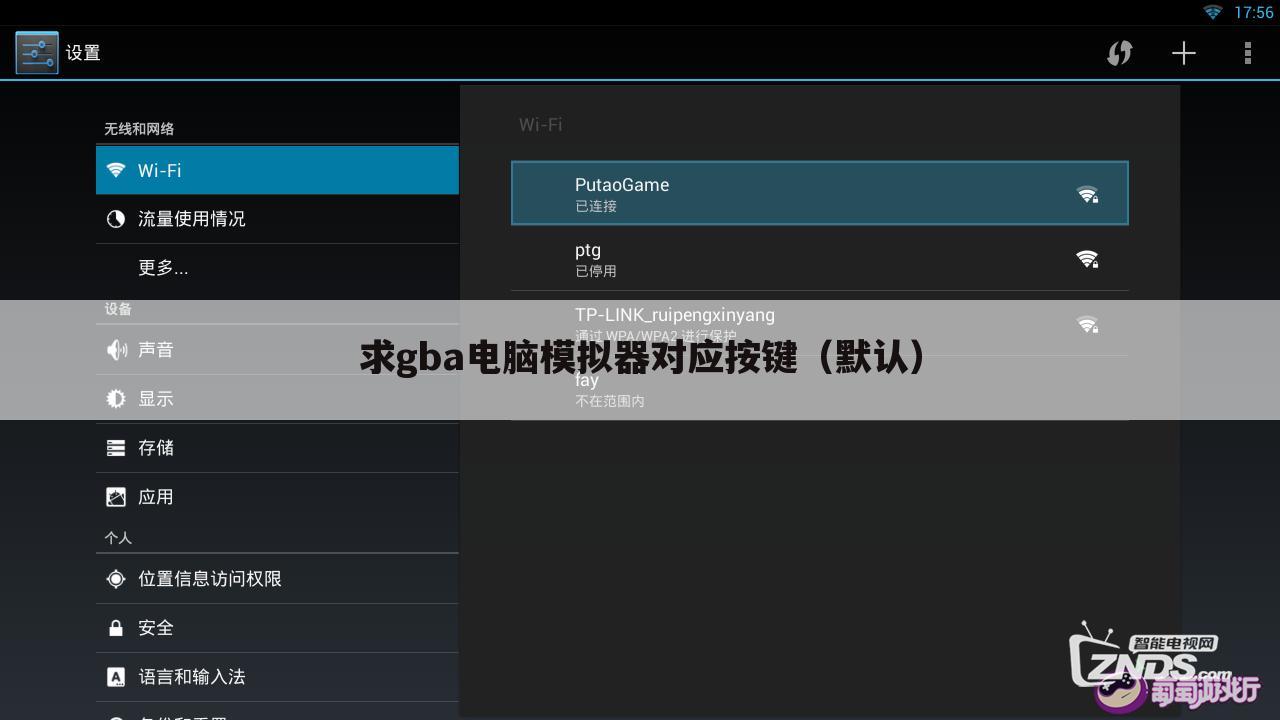The height and width of the screenshot is (720, 1280).
Task: Select Wi-Fi in the settings sidebar
Action: pyautogui.click(x=277, y=170)
